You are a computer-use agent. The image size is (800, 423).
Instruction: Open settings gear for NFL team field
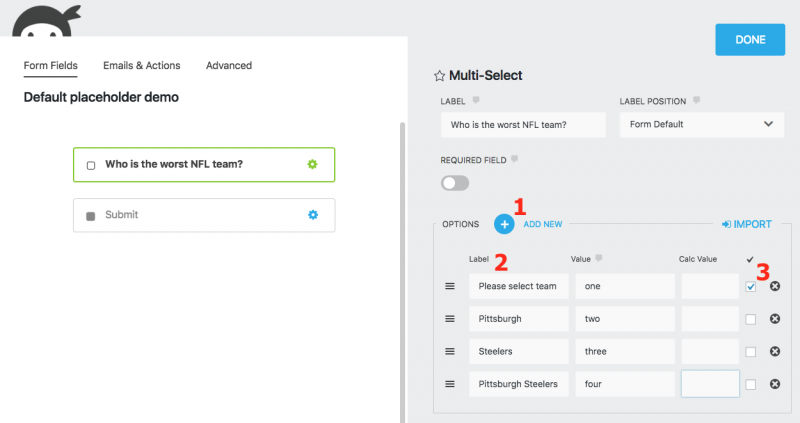click(312, 164)
